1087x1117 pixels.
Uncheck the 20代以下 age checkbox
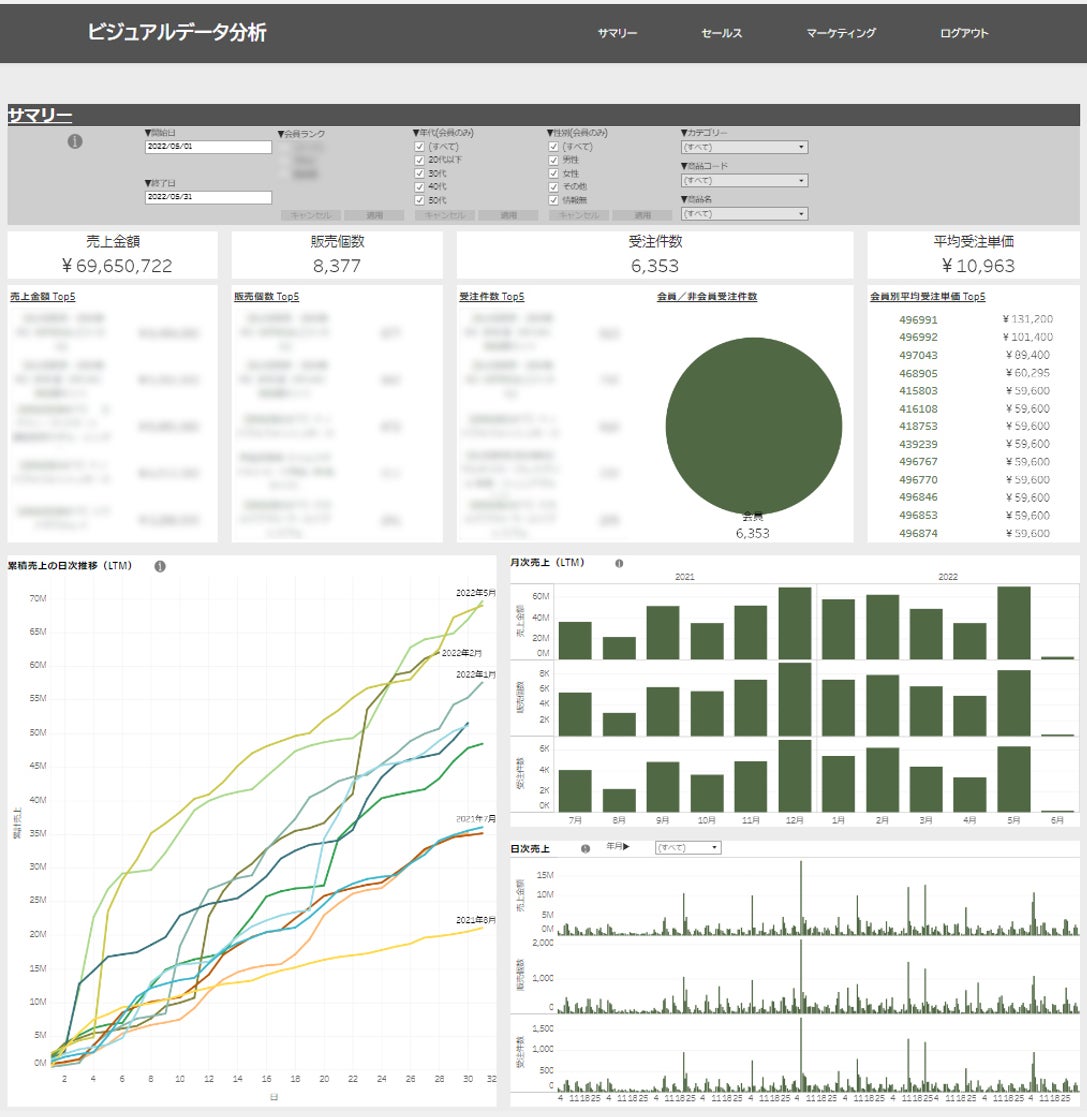coord(420,160)
